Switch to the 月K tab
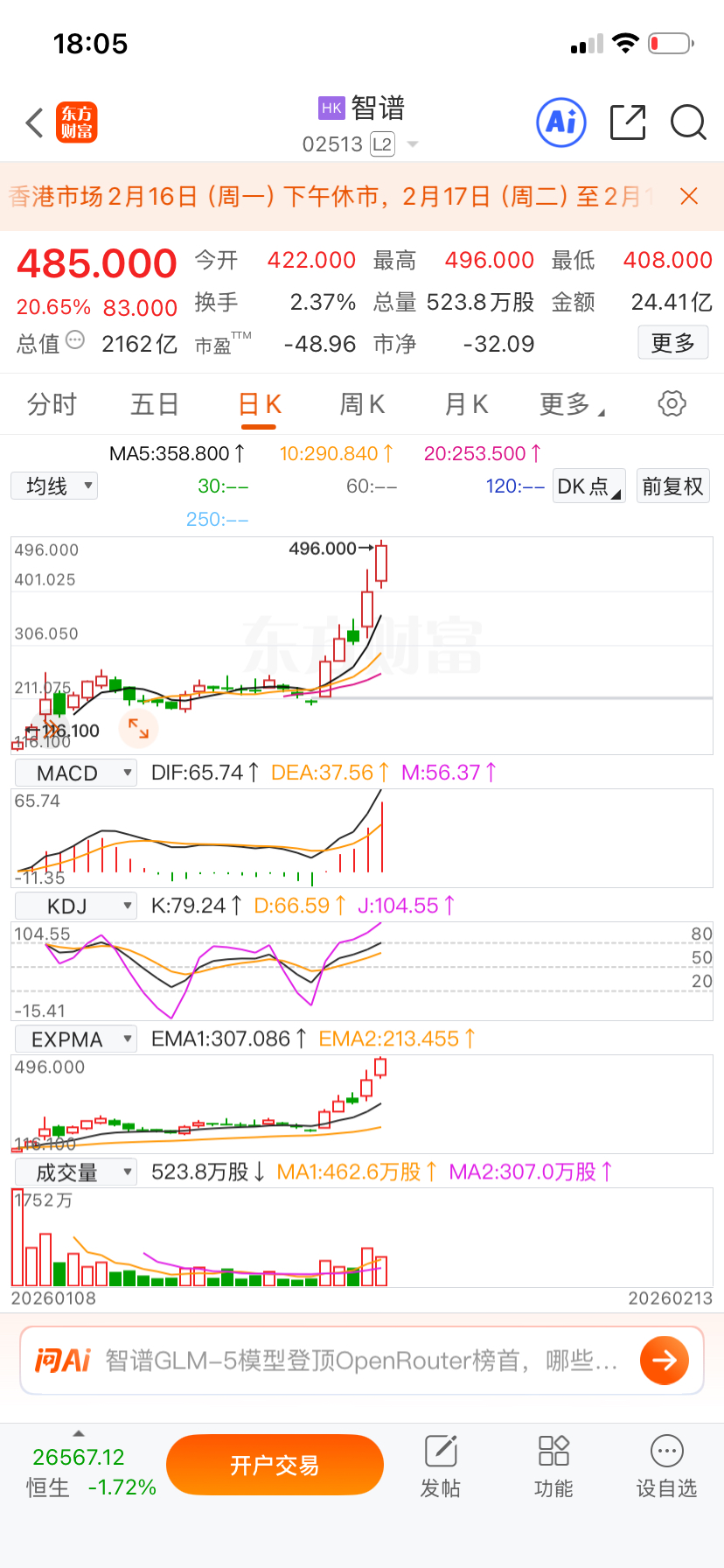 coord(466,404)
